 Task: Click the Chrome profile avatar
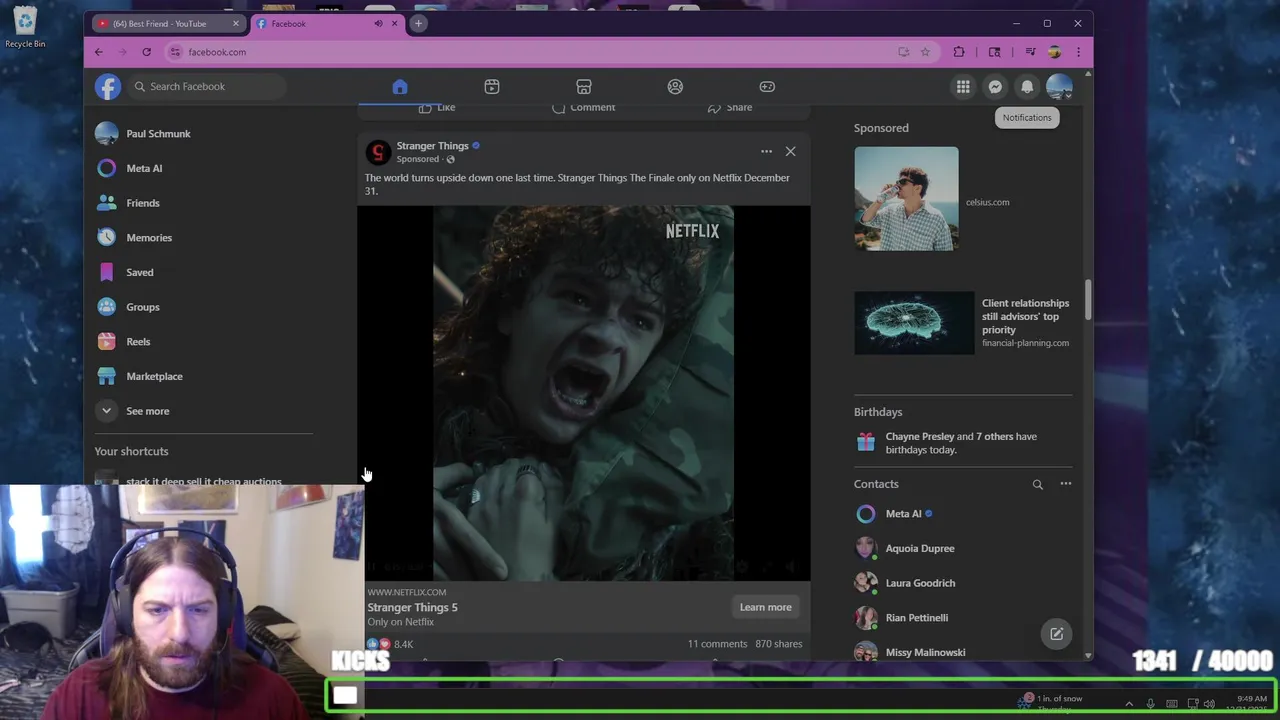coord(1054,52)
